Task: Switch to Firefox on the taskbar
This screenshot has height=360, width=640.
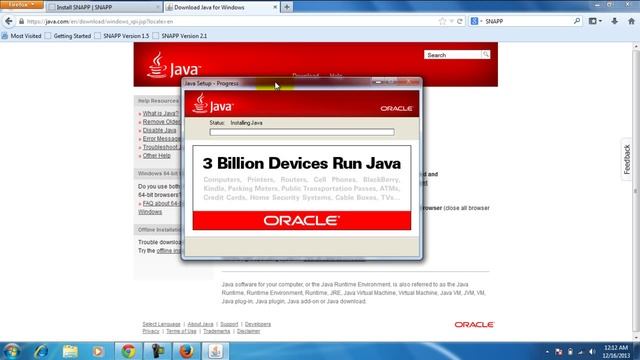Action: click(187, 351)
